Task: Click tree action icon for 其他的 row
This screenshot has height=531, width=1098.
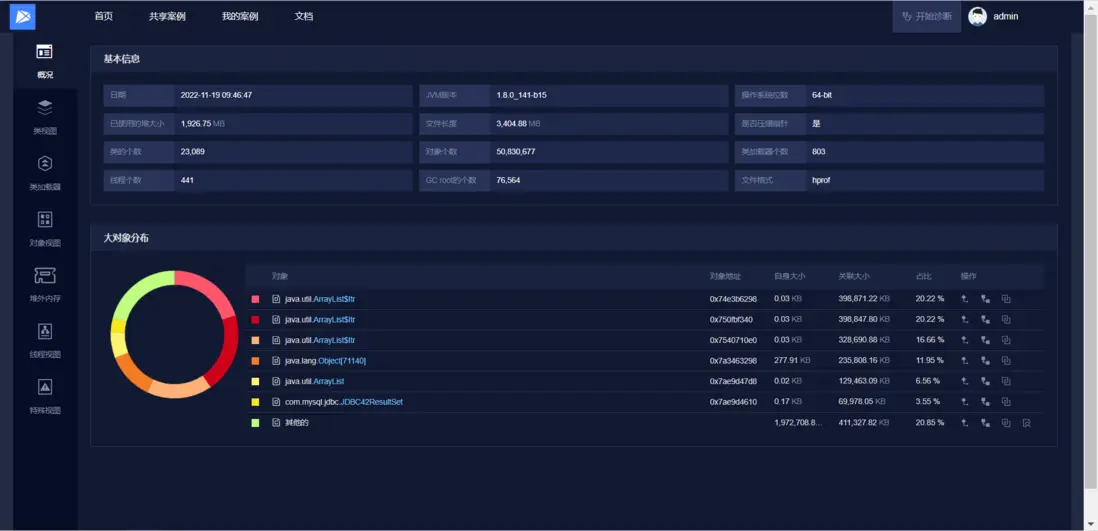Action: (985, 423)
